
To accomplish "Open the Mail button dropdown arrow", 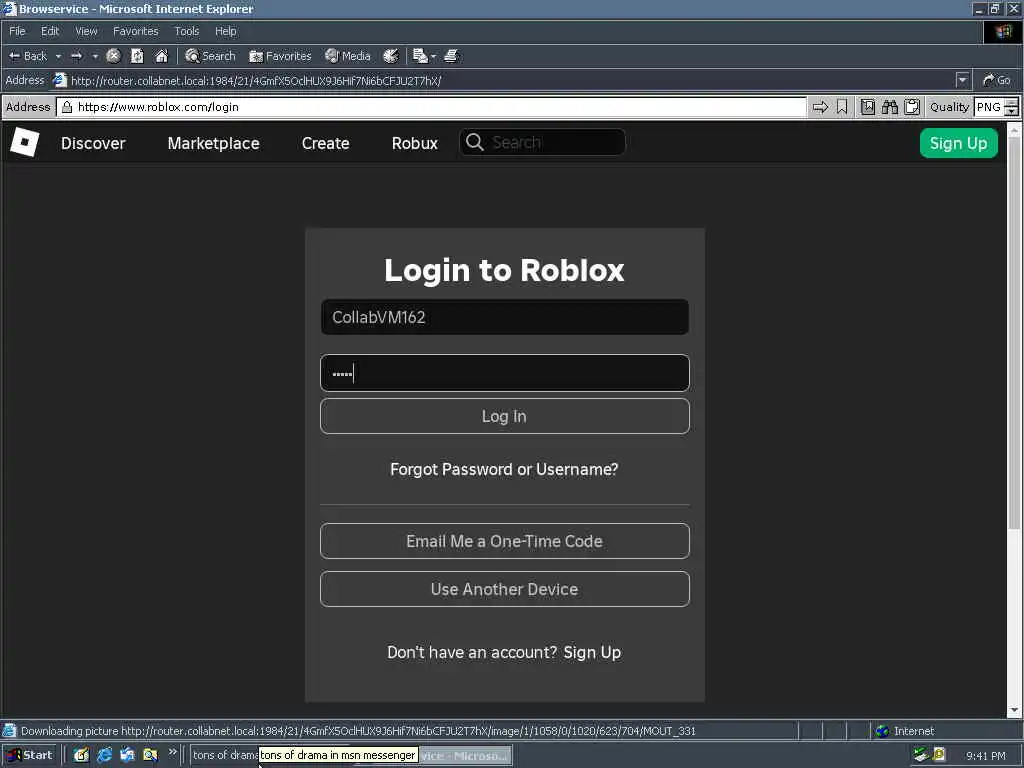I will [x=434, y=56].
